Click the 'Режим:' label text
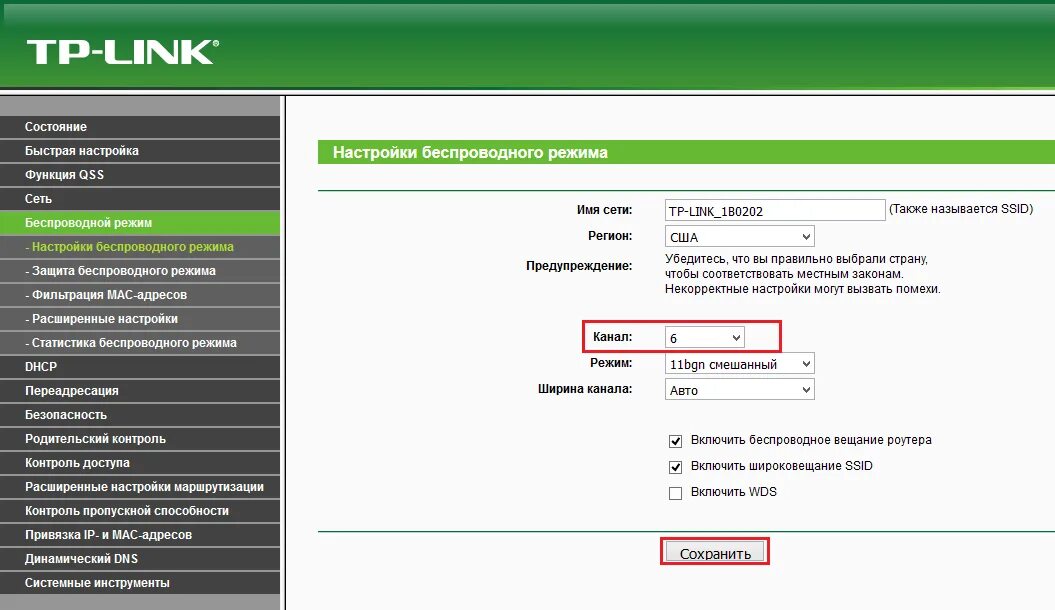This screenshot has height=610, width=1055. (611, 363)
